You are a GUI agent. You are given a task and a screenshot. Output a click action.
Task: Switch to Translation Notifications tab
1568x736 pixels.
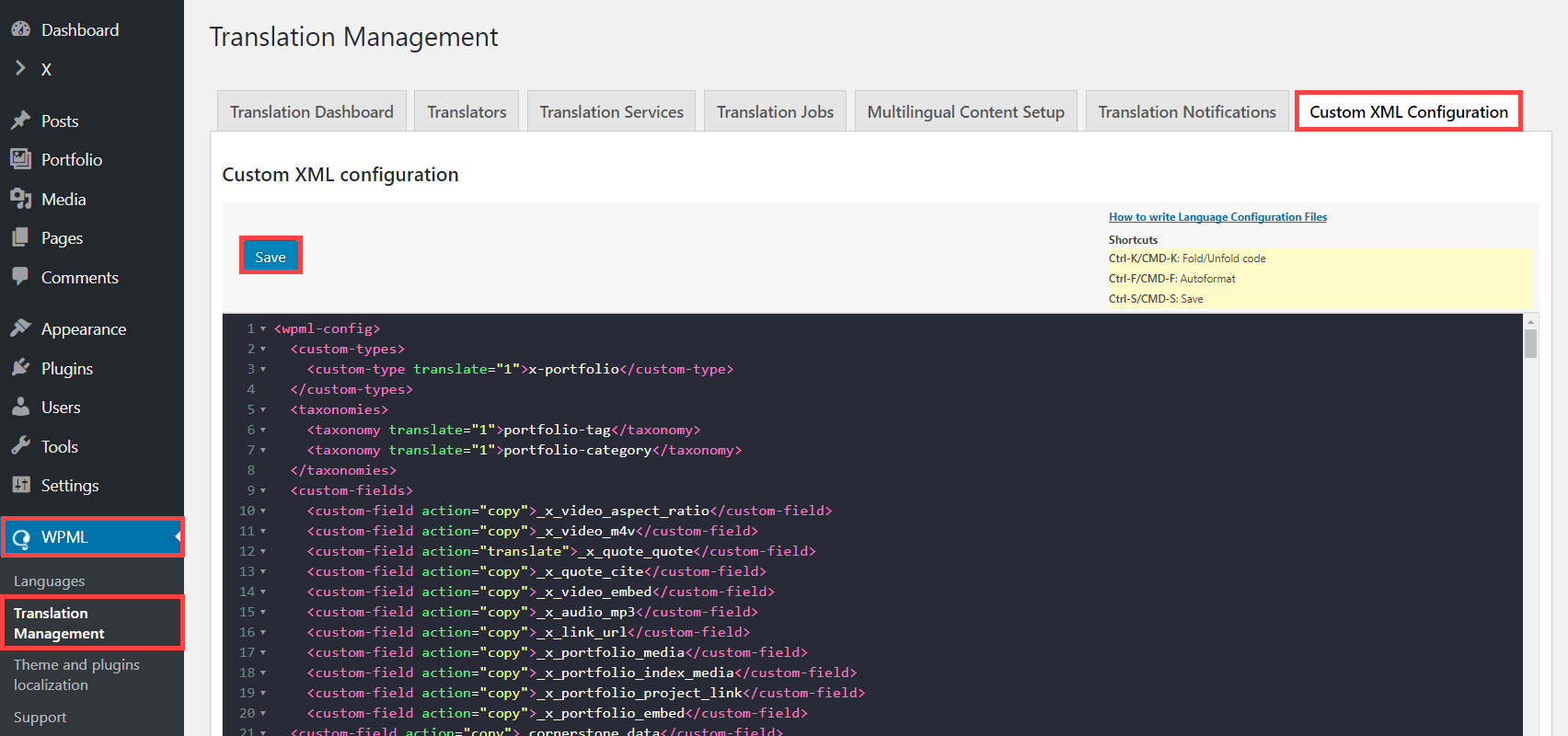point(1187,111)
